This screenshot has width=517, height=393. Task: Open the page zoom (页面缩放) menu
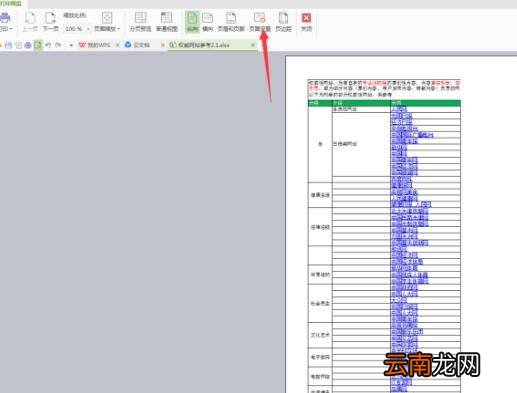tap(107, 22)
